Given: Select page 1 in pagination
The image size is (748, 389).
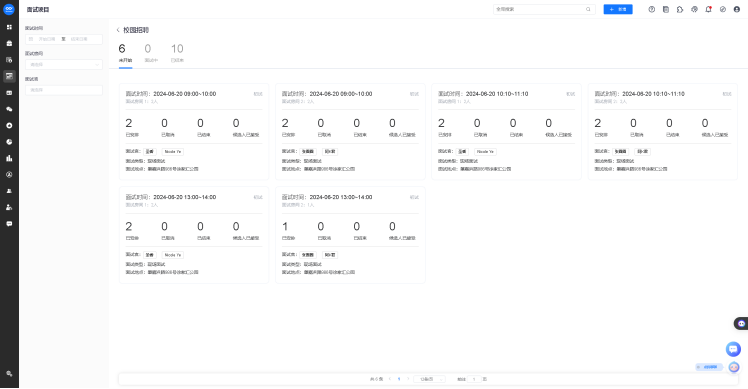Looking at the screenshot, I should (x=399, y=379).
